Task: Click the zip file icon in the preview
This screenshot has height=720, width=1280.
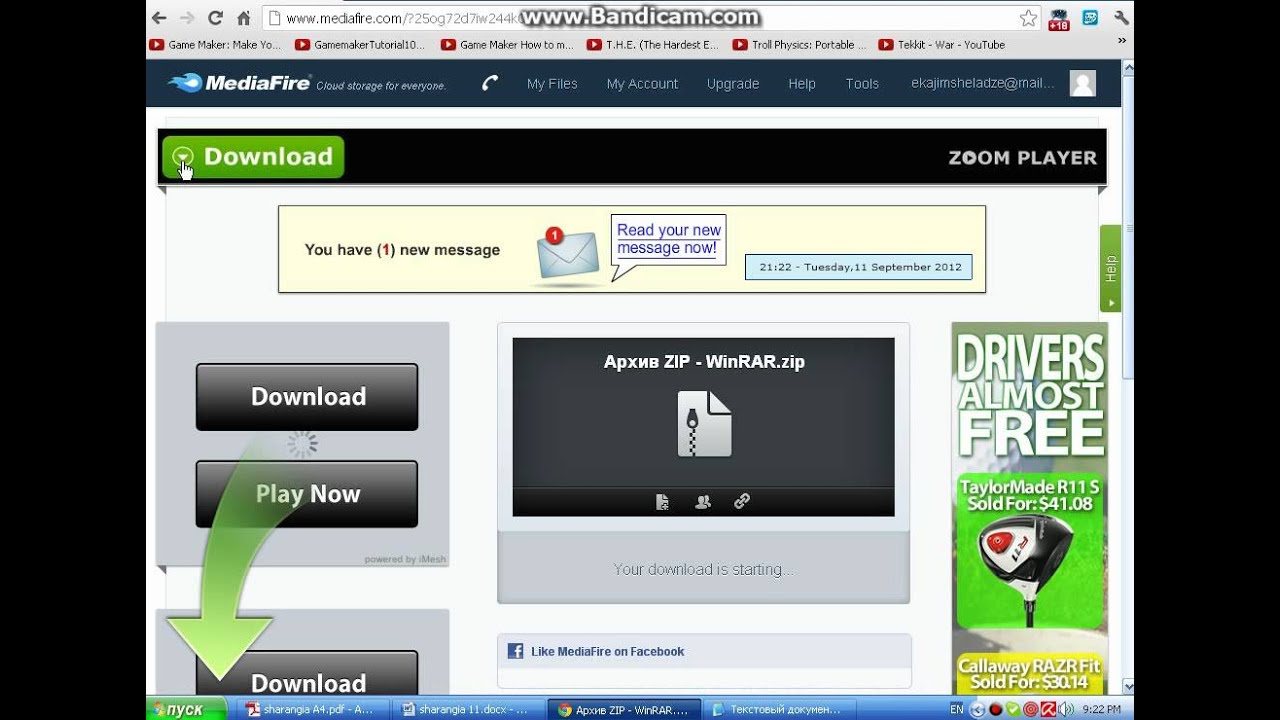Action: pos(704,424)
